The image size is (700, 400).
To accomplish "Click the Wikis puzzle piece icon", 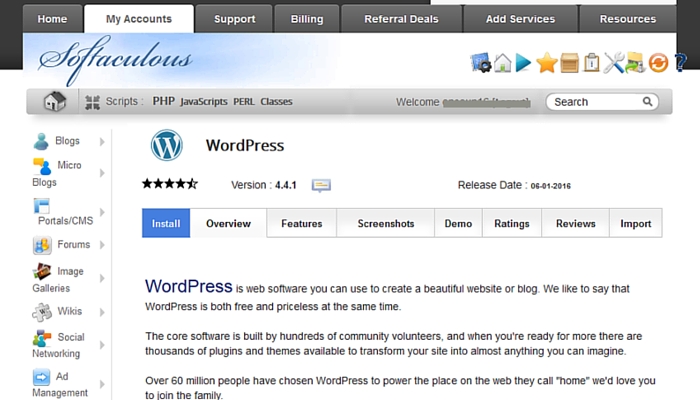I will click(42, 312).
